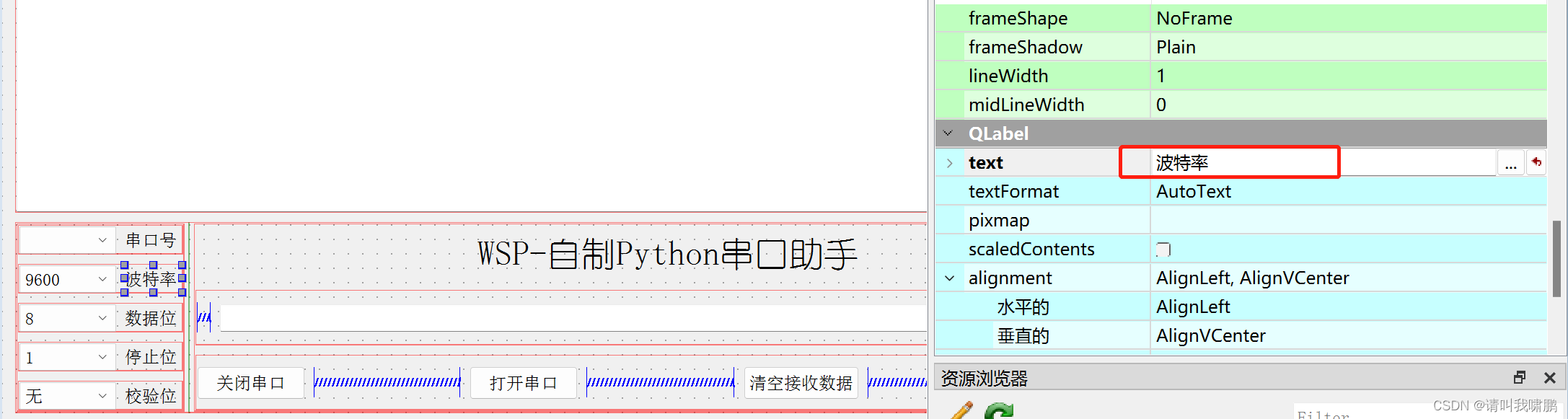Open the parity dropdown showing 无

[x=67, y=396]
